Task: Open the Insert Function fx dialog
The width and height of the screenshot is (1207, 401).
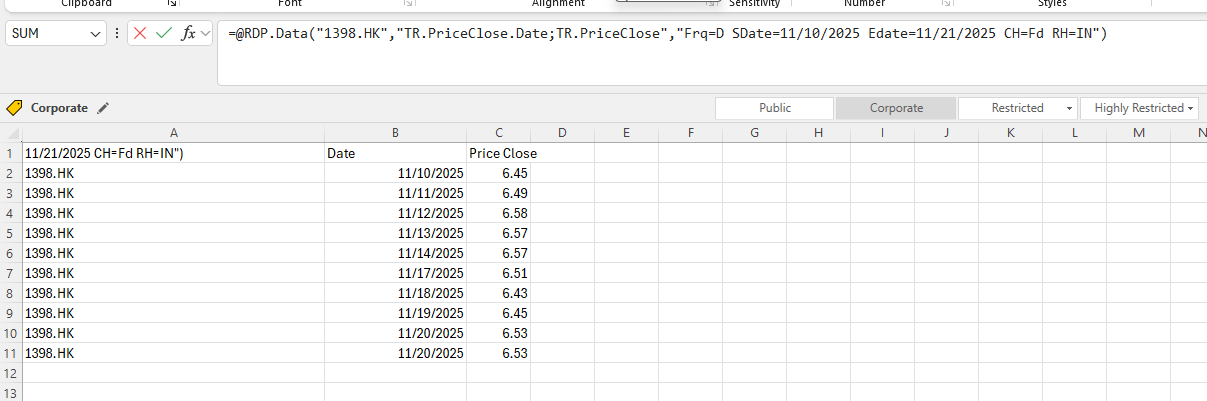Action: pos(188,34)
